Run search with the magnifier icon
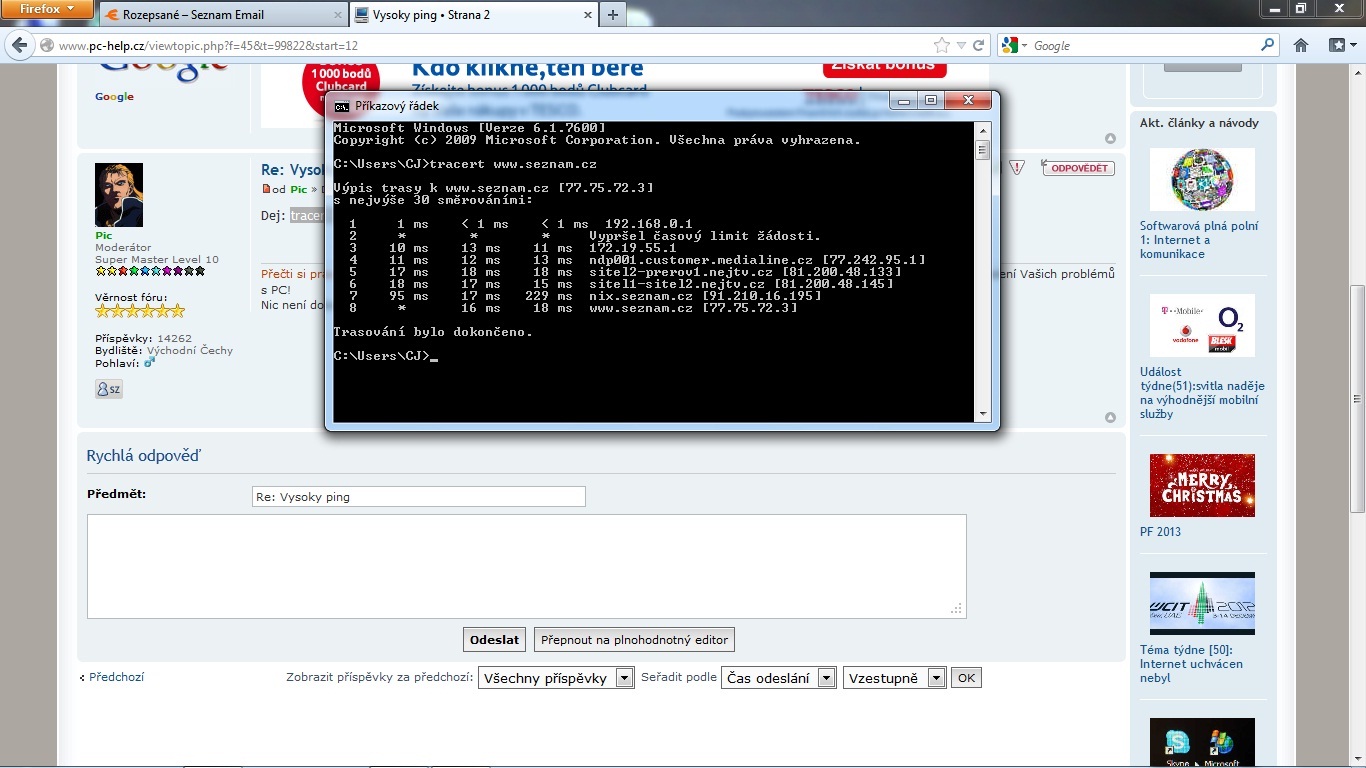Image resolution: width=1366 pixels, height=768 pixels. coord(1268,45)
